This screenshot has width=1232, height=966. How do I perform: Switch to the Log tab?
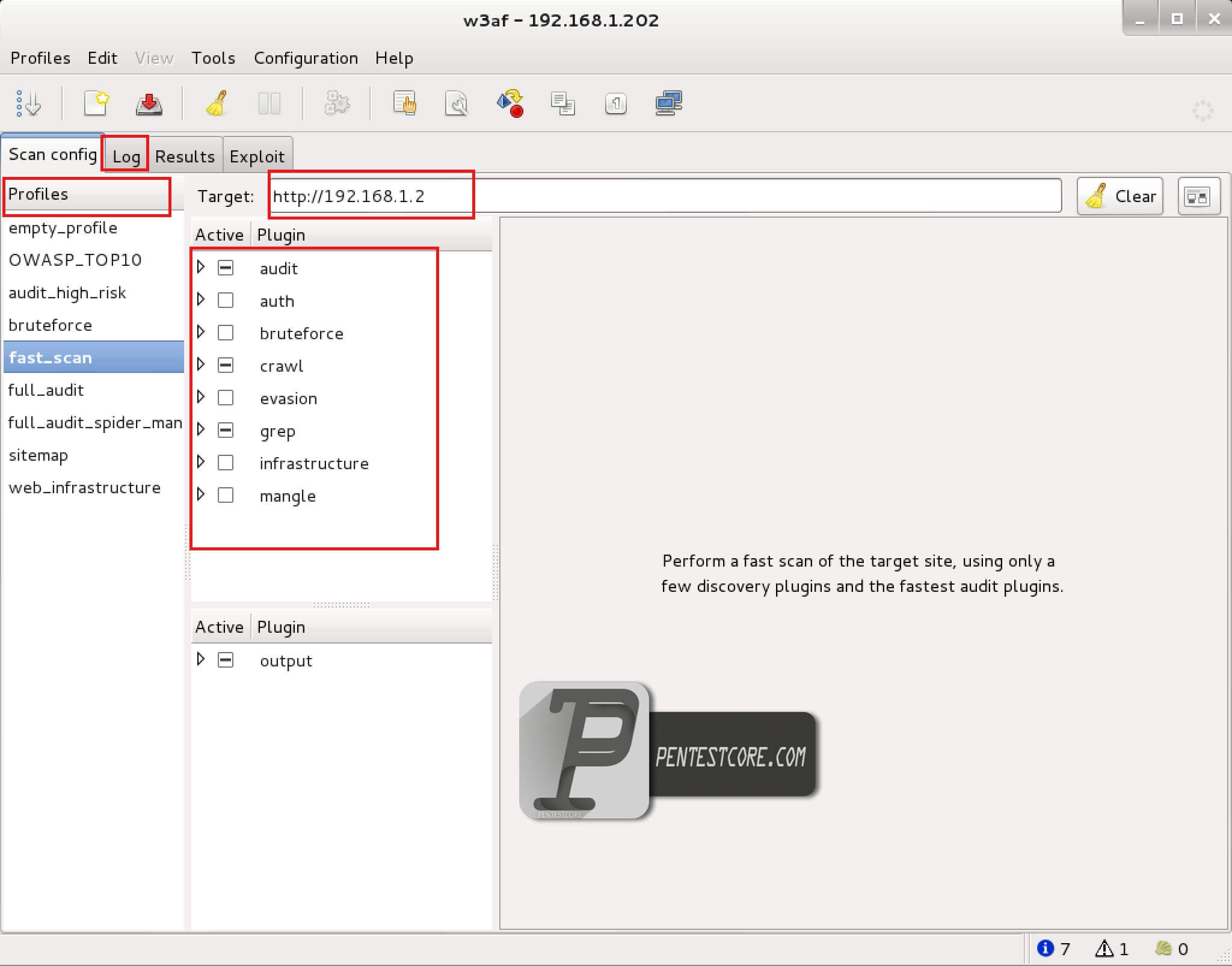coord(126,156)
